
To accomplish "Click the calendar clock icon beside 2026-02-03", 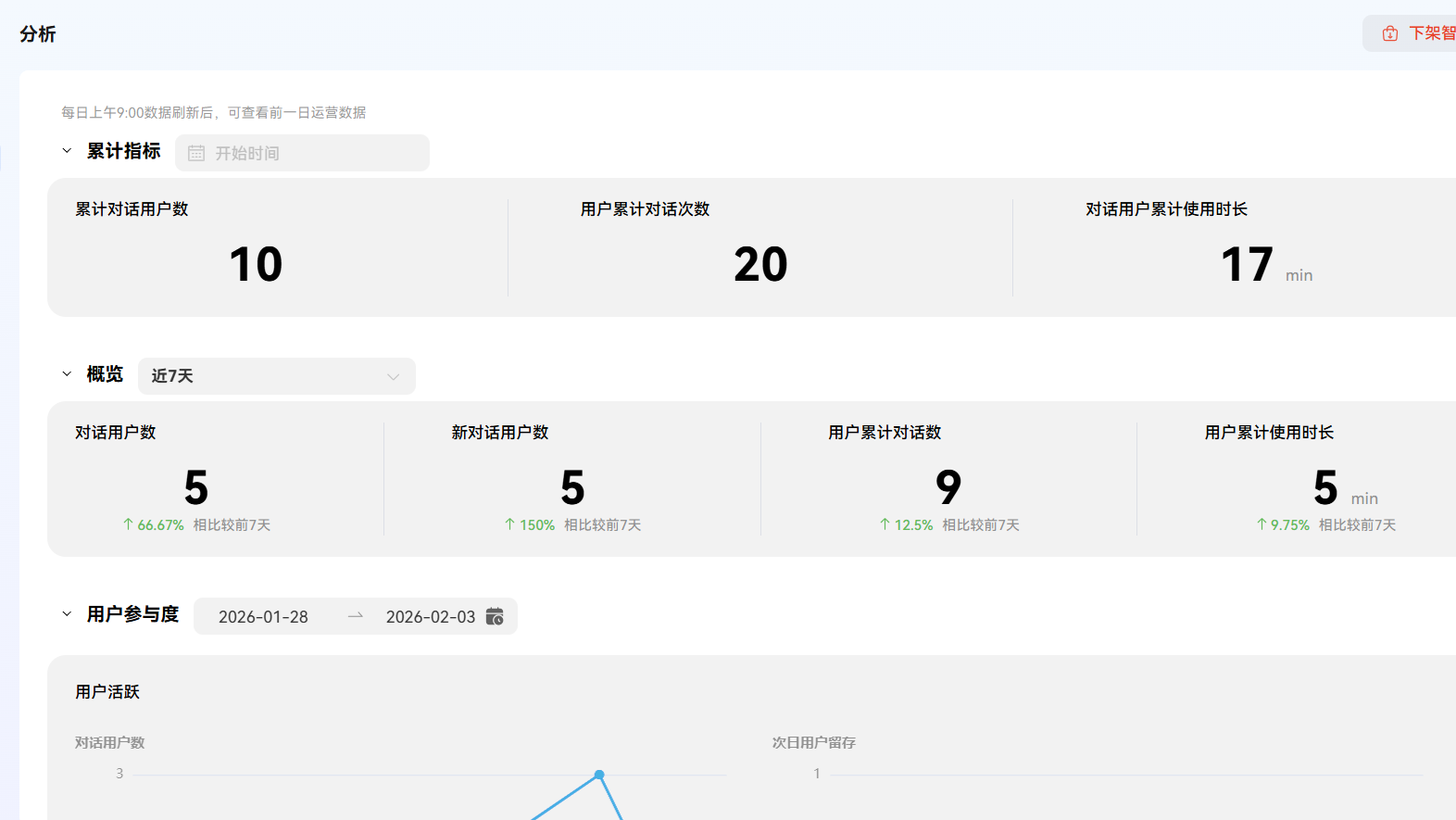I will click(495, 617).
